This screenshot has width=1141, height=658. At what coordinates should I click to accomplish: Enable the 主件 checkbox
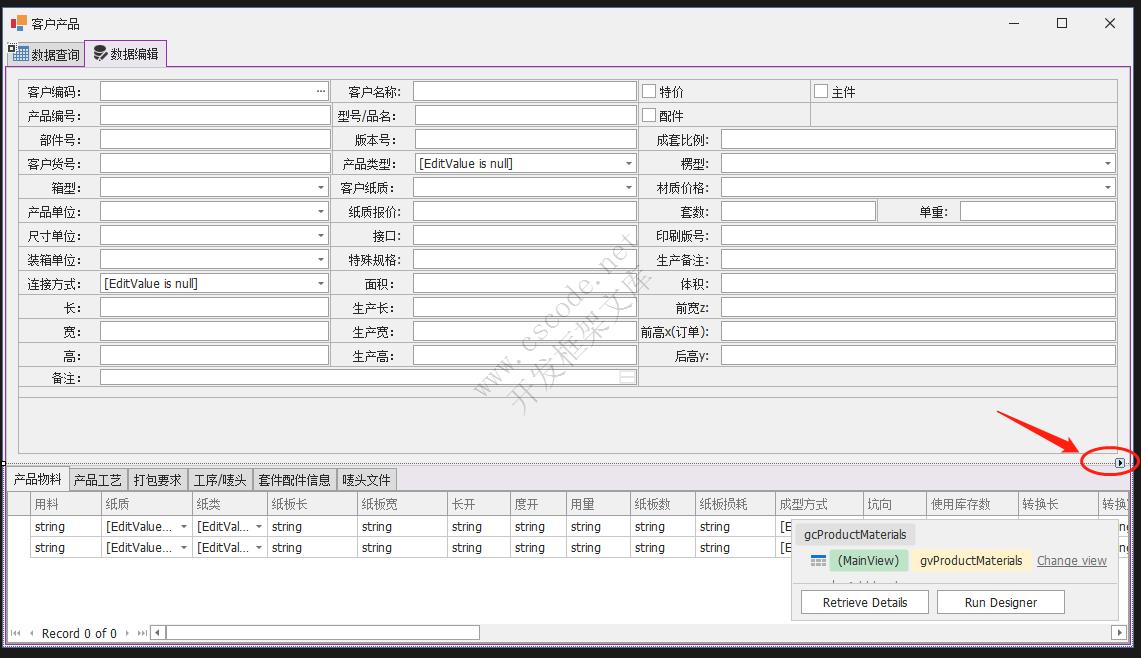coord(821,91)
